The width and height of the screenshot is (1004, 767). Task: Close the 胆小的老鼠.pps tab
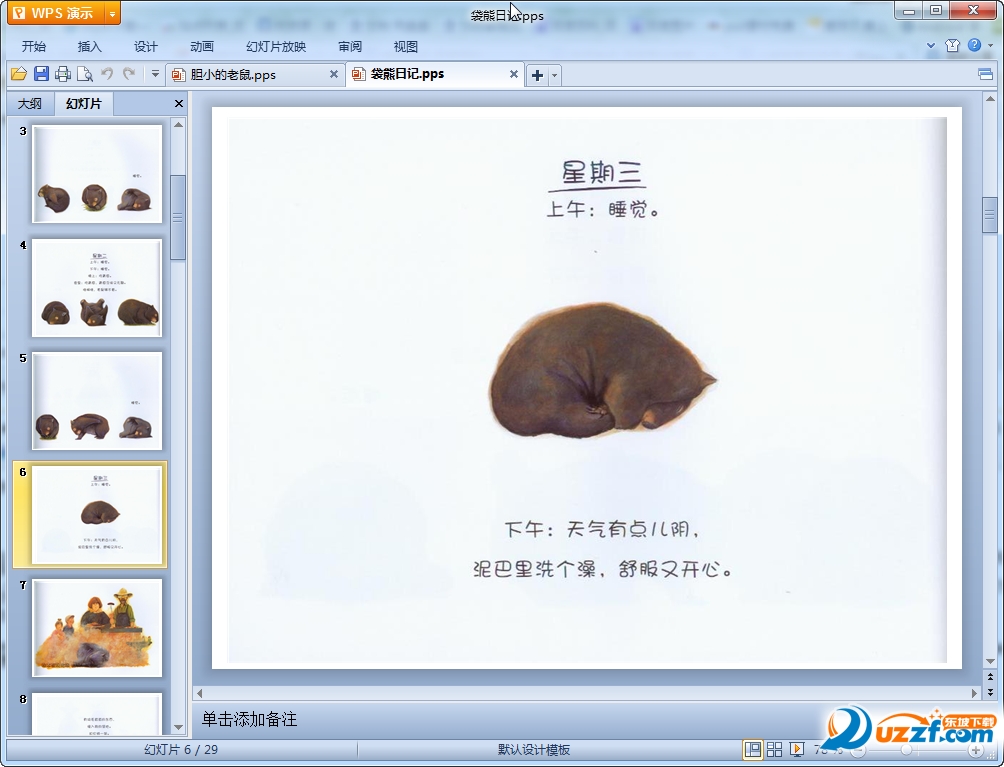coord(334,74)
